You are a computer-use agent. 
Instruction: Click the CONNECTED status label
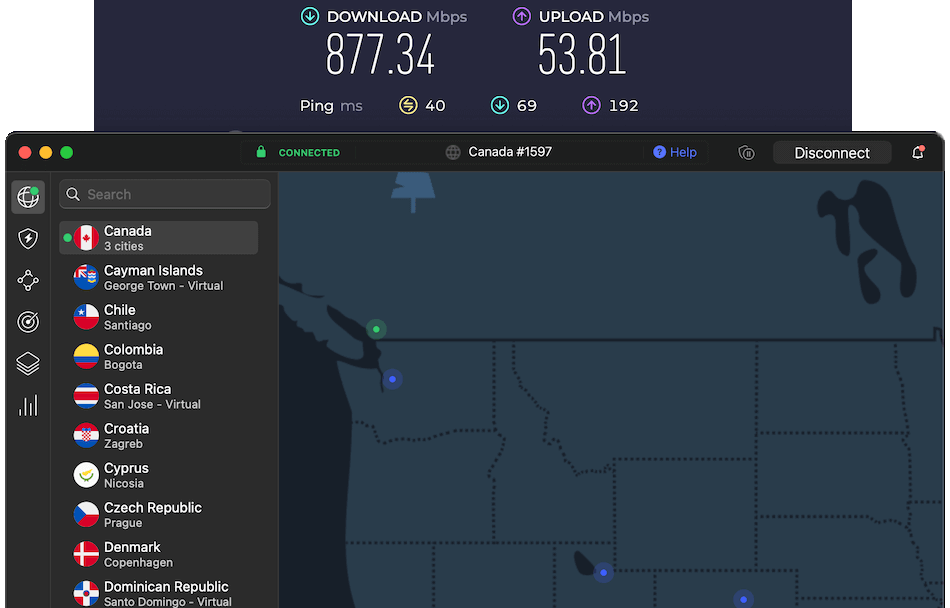[309, 153]
